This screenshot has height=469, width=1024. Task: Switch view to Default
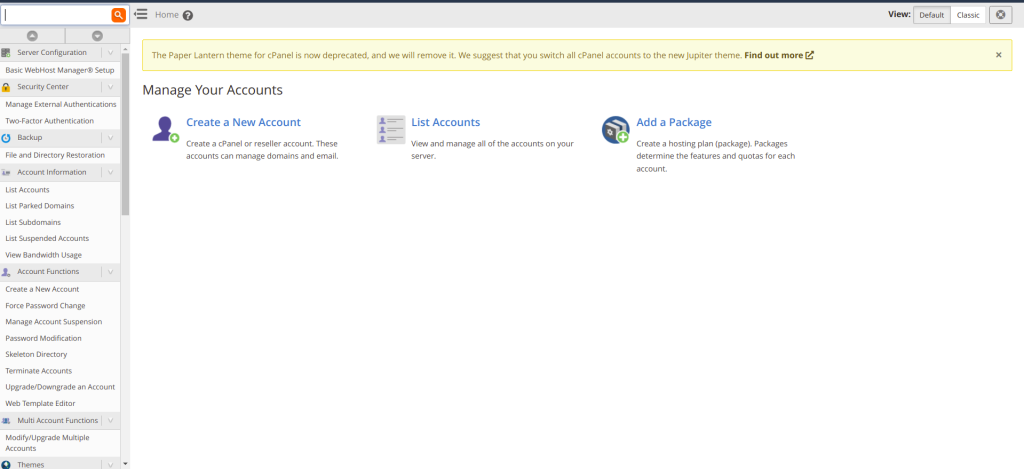[x=931, y=15]
